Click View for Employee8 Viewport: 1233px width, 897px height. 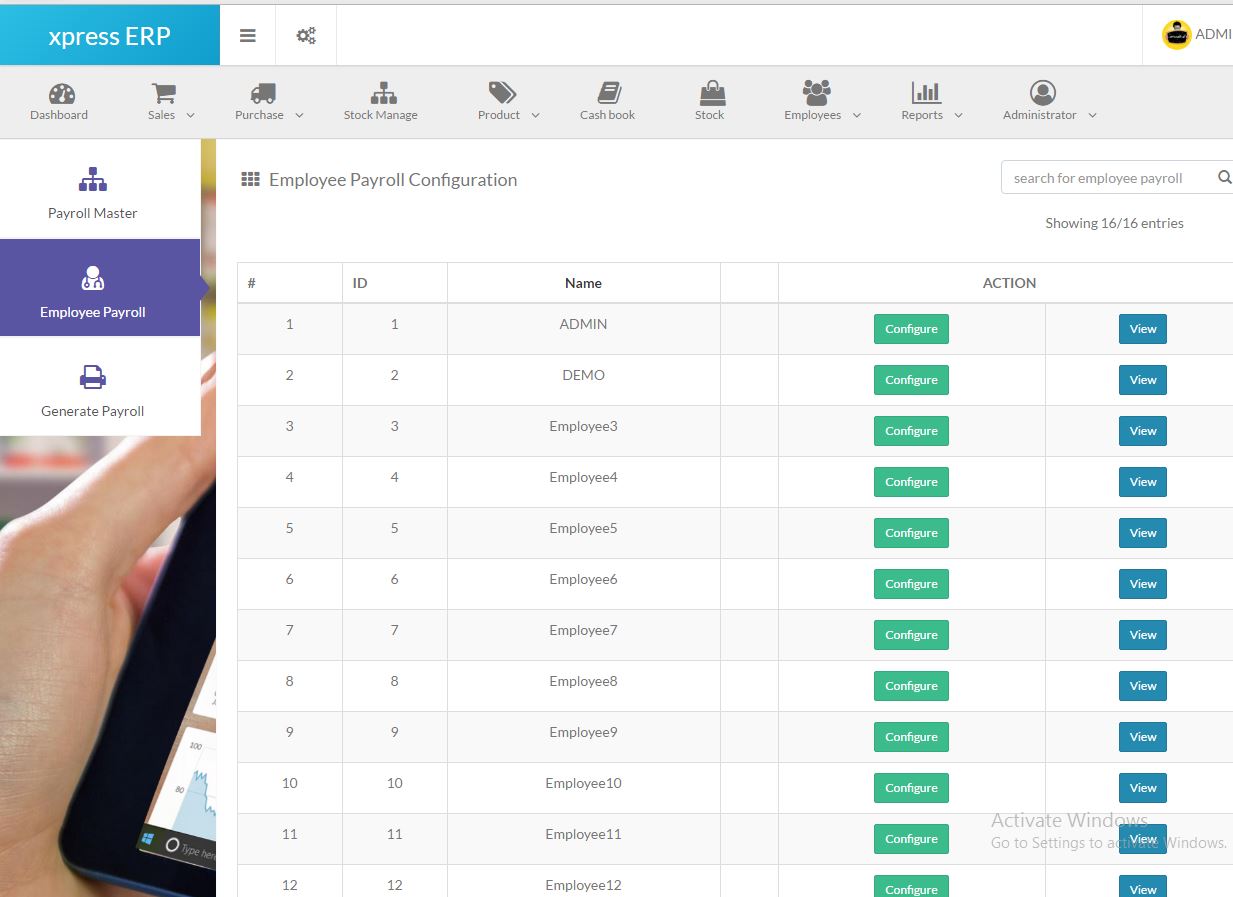coord(1143,686)
